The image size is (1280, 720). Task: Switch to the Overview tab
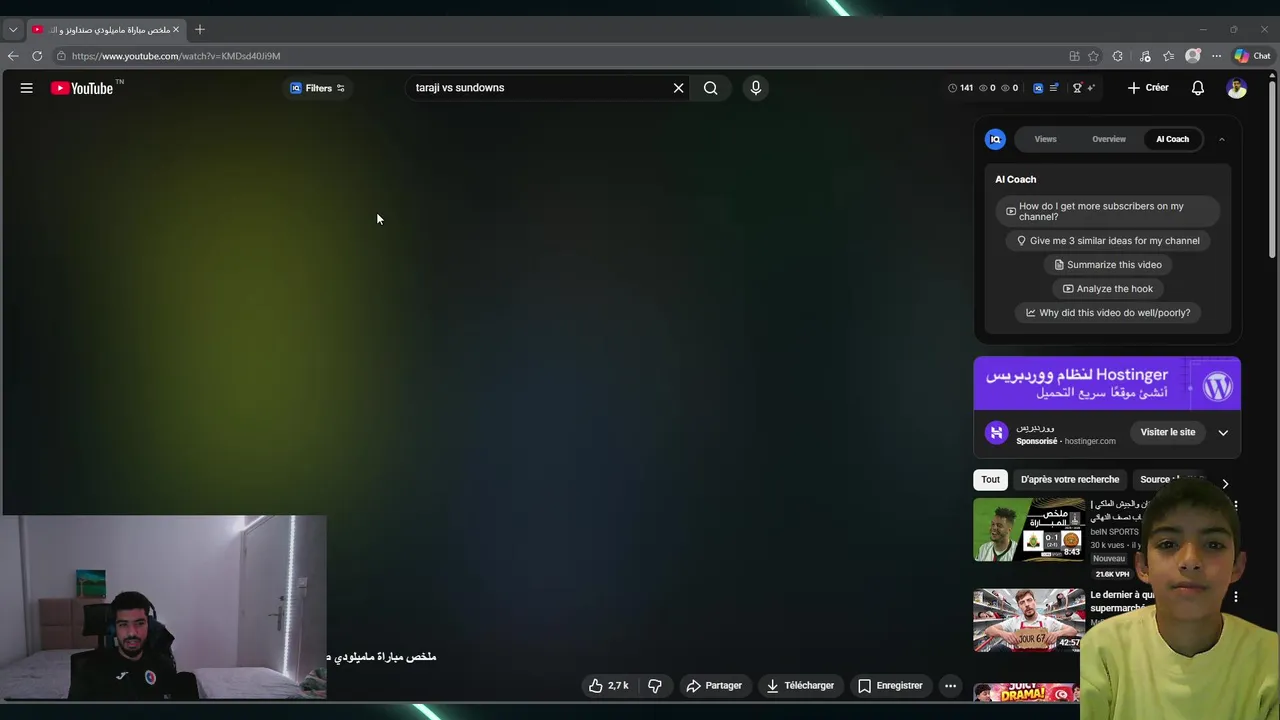[1109, 139]
